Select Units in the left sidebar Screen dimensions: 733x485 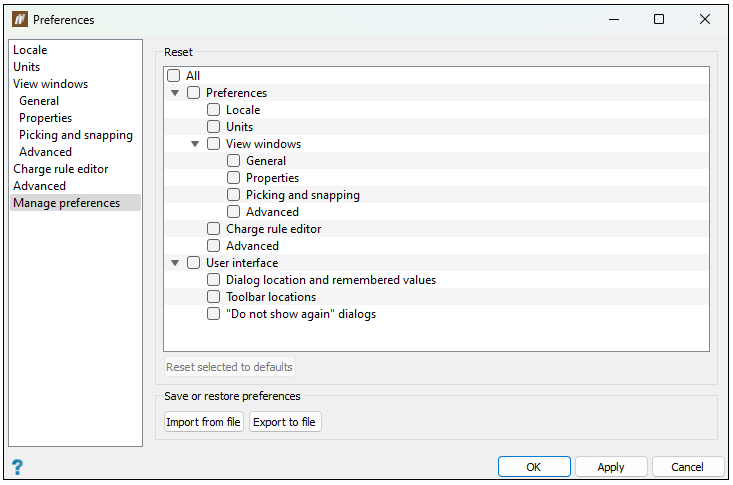coord(27,67)
